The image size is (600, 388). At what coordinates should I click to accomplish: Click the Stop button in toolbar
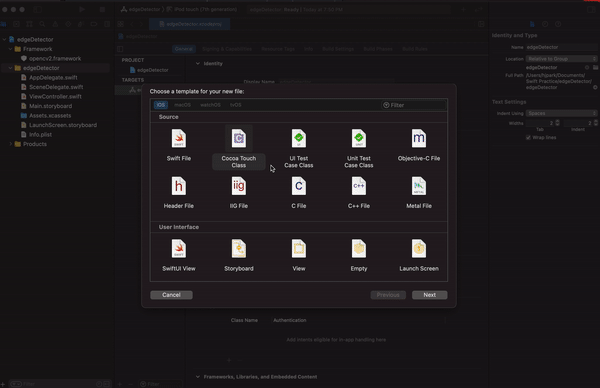(102, 10)
